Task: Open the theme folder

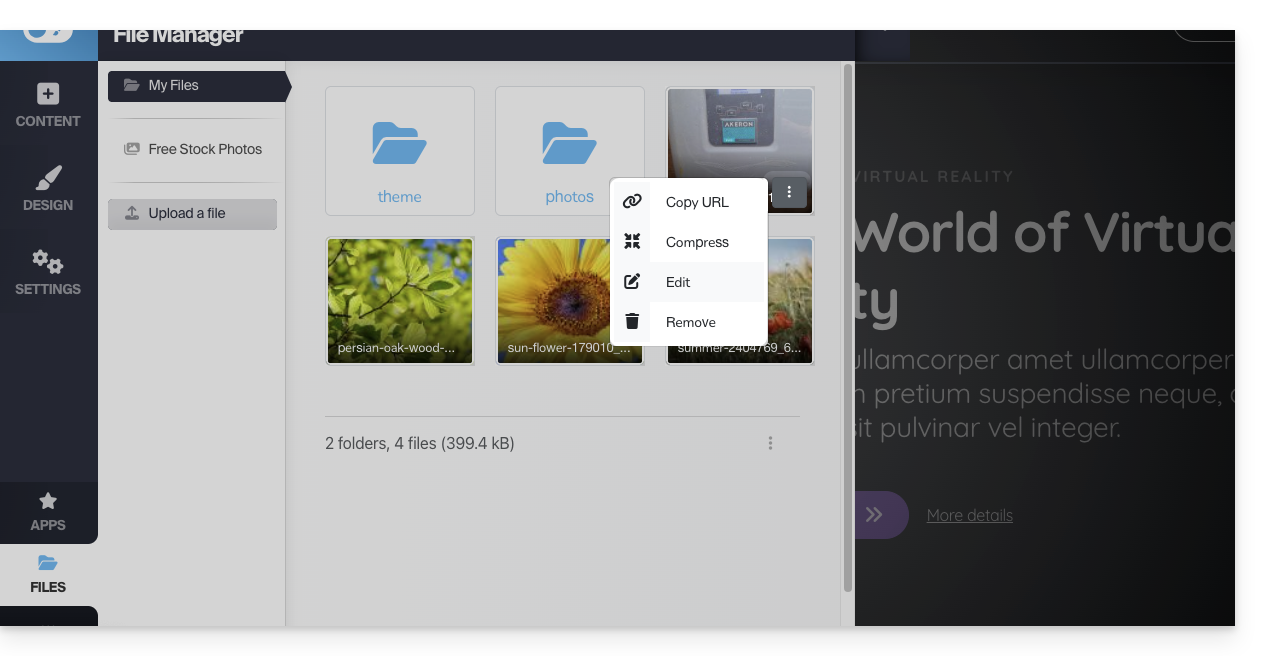Action: [x=399, y=151]
